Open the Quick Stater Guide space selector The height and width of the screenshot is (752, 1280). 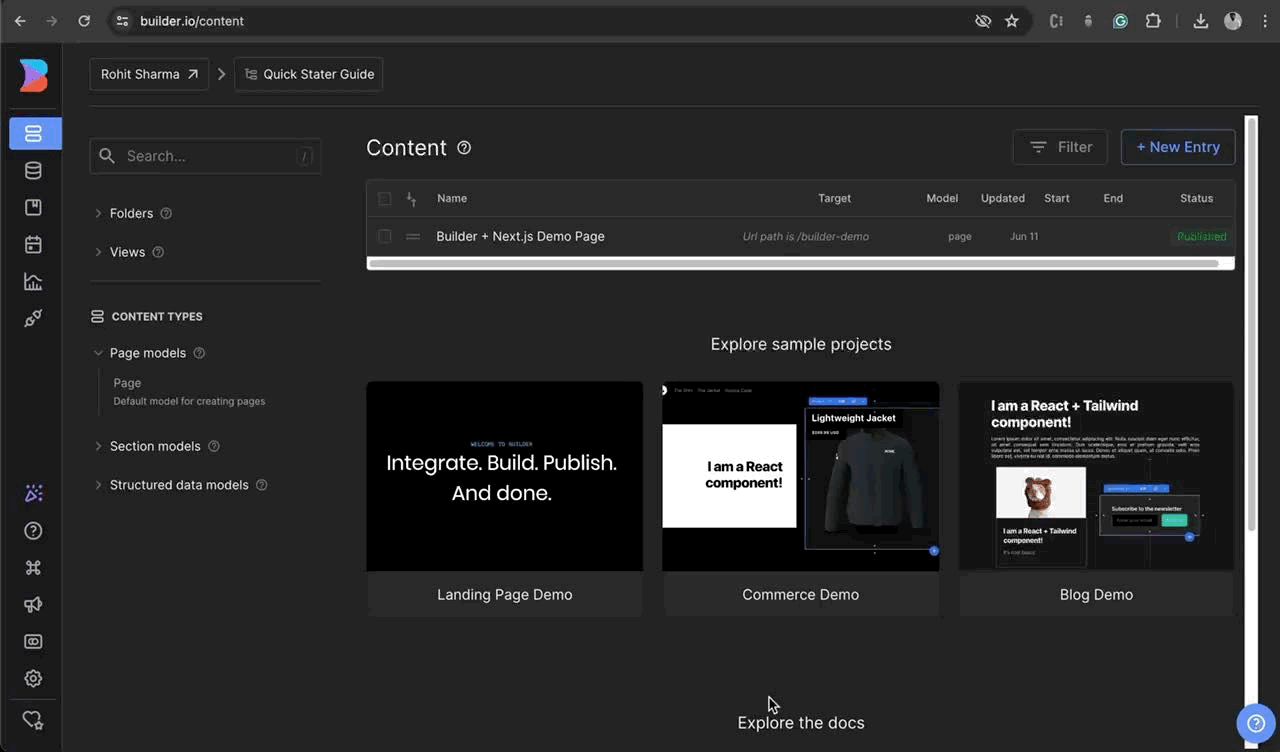pos(309,74)
